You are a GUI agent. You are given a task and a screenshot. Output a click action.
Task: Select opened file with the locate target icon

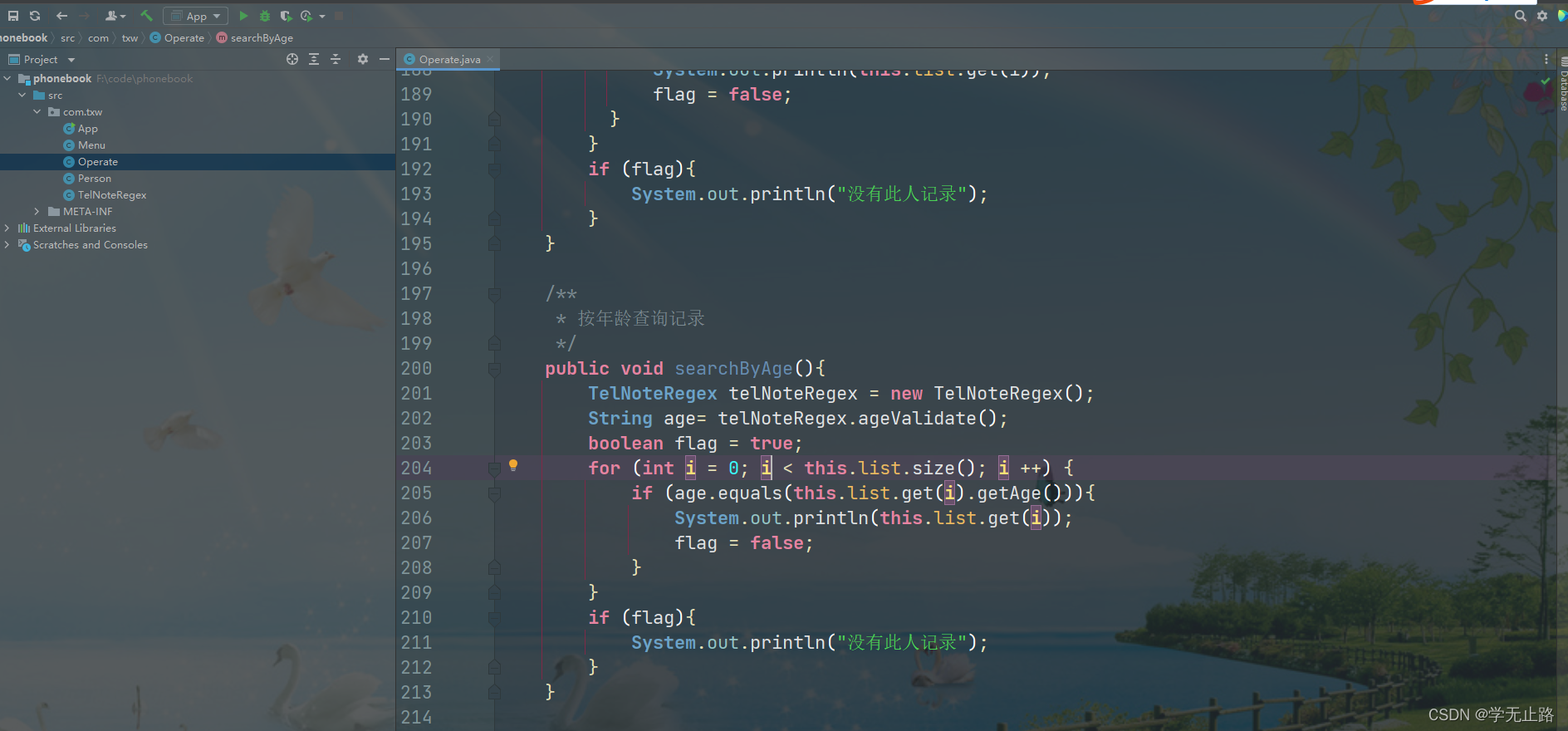(x=292, y=59)
